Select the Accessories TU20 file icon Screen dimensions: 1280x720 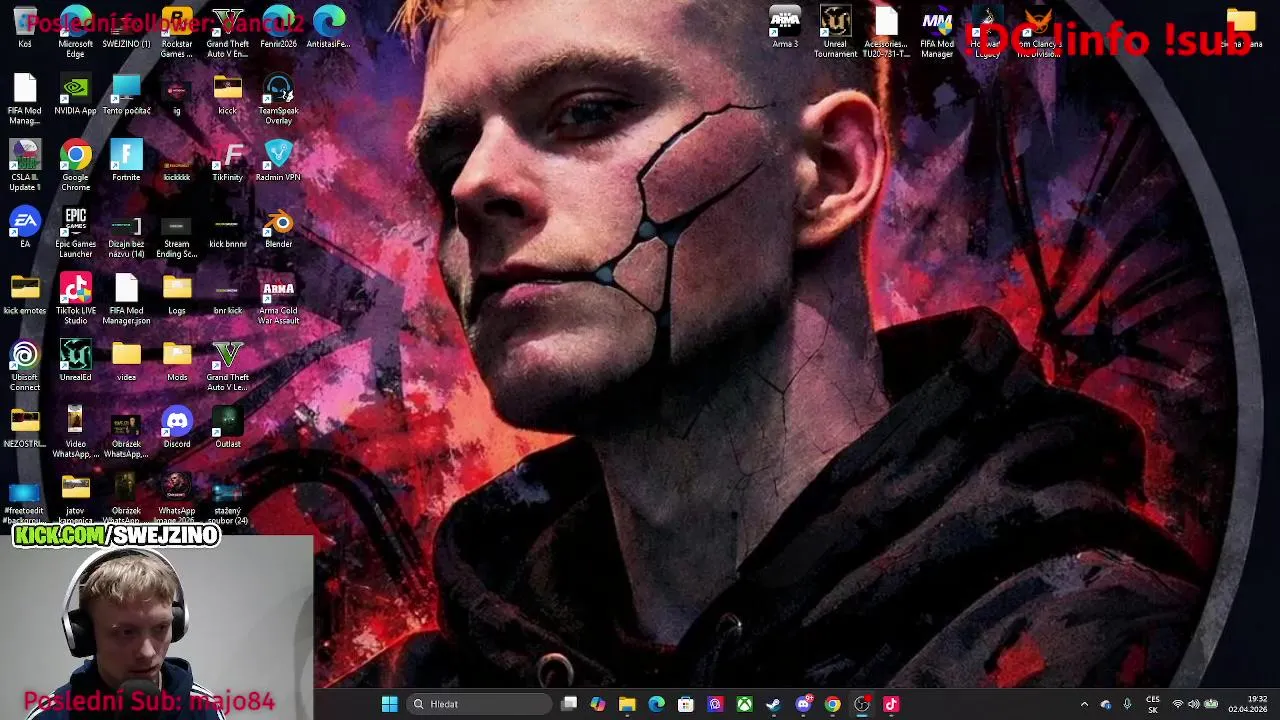click(886, 32)
